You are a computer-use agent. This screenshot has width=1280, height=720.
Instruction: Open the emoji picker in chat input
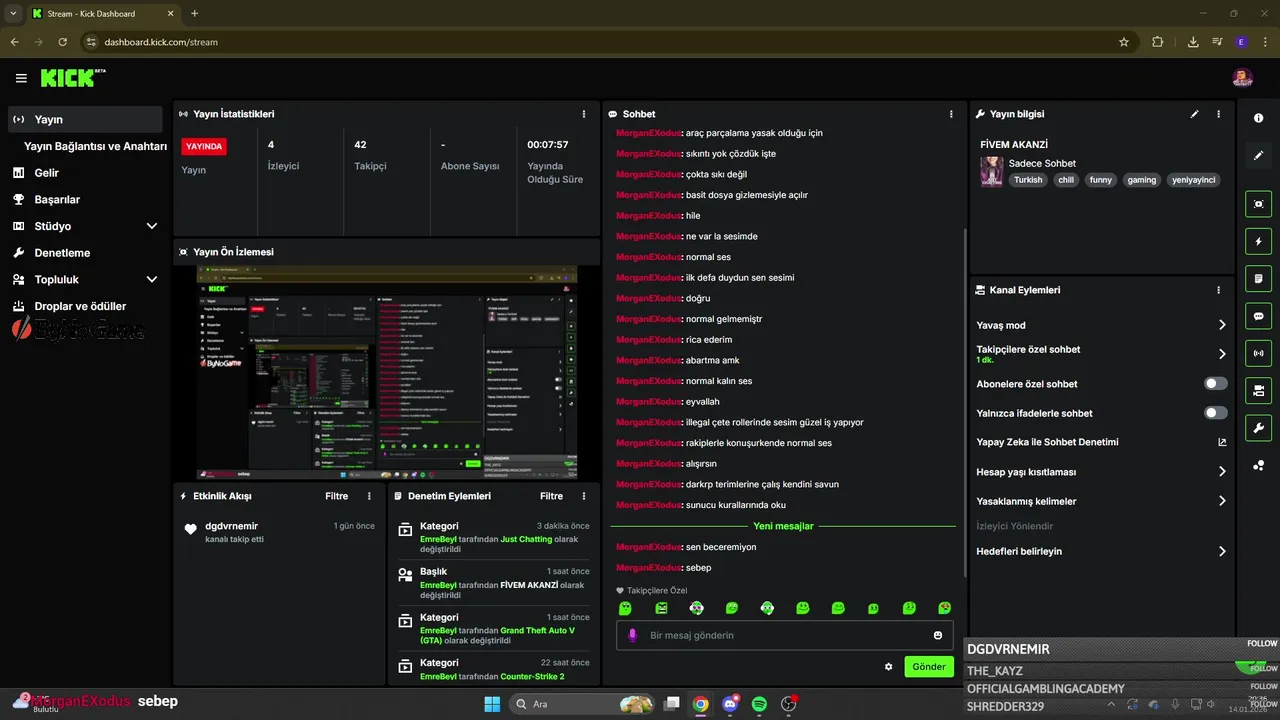pos(938,635)
